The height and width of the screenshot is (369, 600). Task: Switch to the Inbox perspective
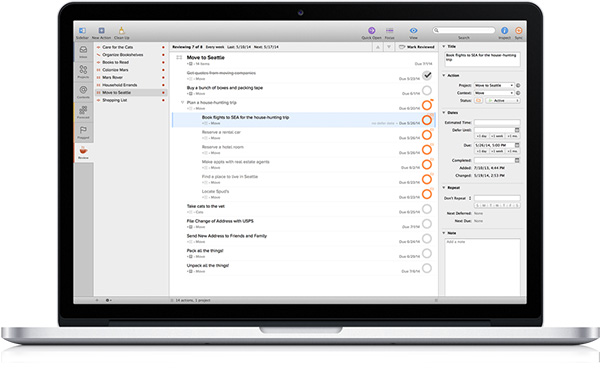[83, 52]
